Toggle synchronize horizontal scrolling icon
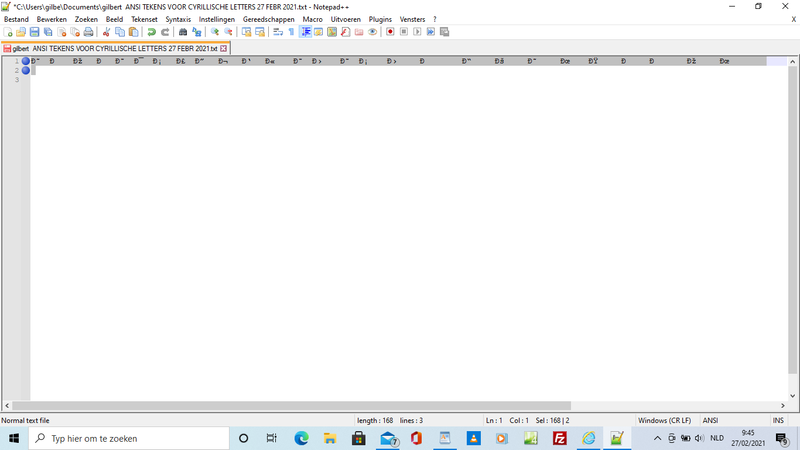 [260, 32]
